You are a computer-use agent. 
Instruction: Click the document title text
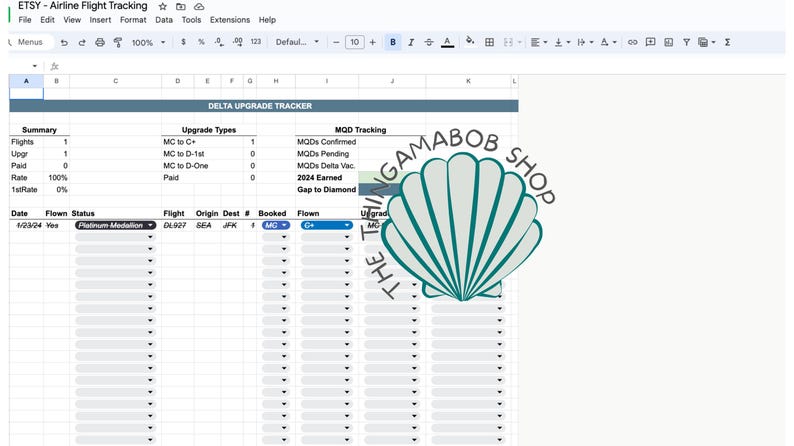(83, 6)
